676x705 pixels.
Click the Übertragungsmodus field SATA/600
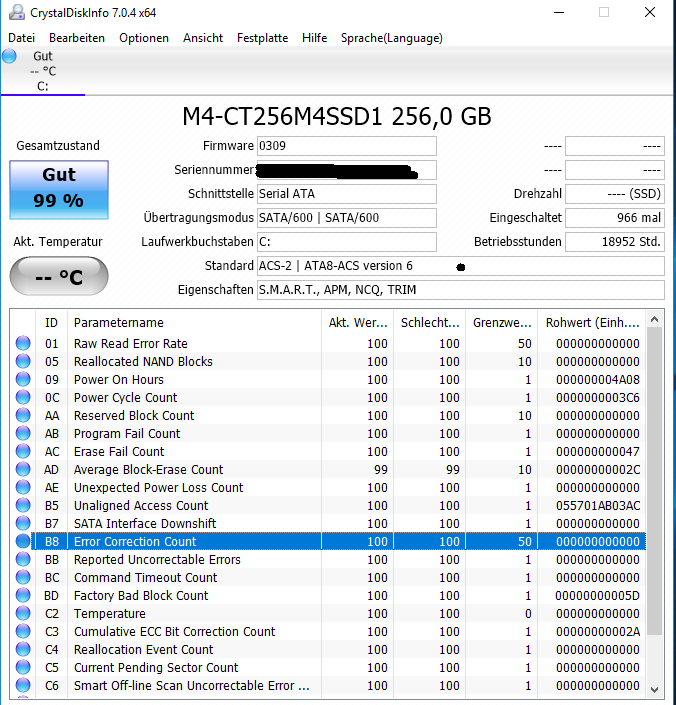tap(347, 218)
